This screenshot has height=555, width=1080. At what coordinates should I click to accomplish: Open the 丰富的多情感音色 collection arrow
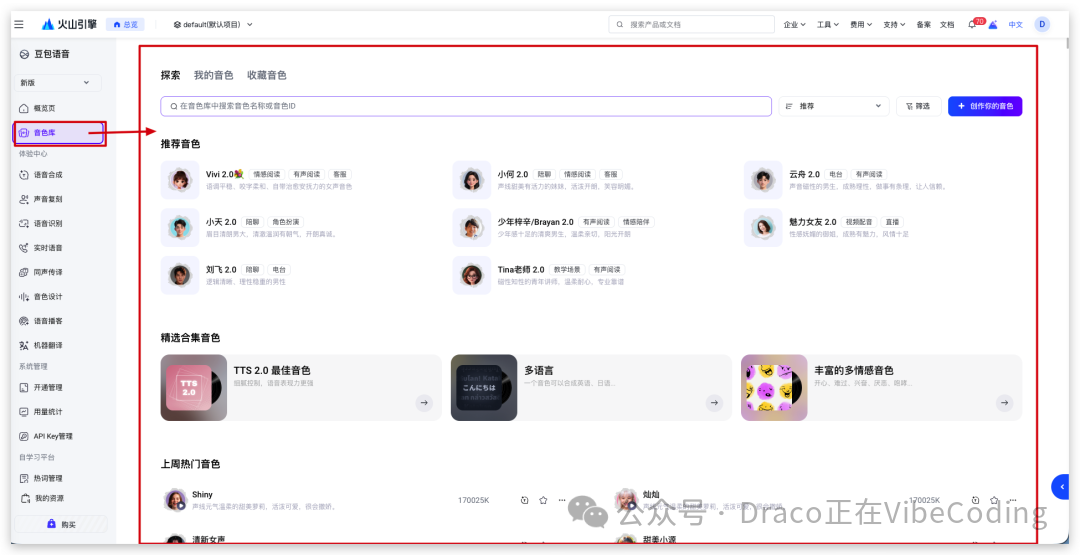click(x=1005, y=403)
